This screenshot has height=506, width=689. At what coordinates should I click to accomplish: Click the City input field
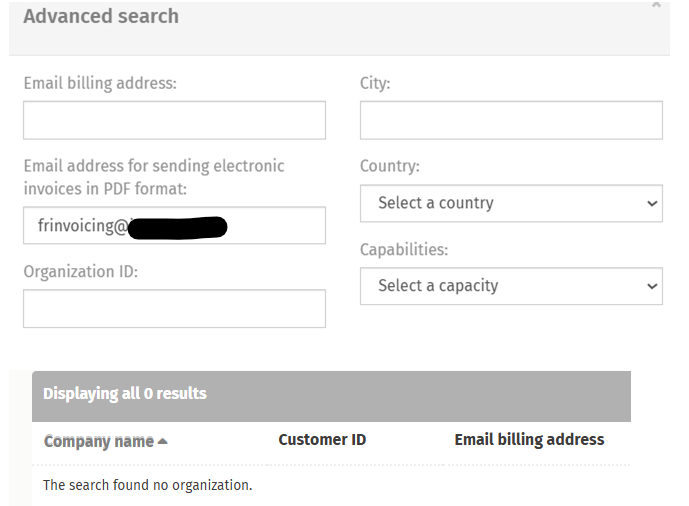[511, 120]
